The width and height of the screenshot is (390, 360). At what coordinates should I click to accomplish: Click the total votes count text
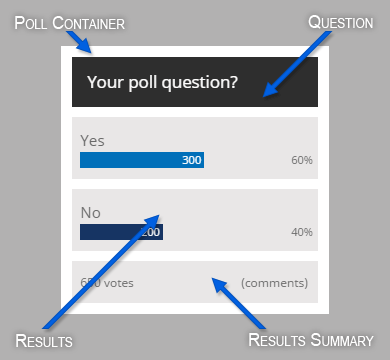(x=107, y=283)
